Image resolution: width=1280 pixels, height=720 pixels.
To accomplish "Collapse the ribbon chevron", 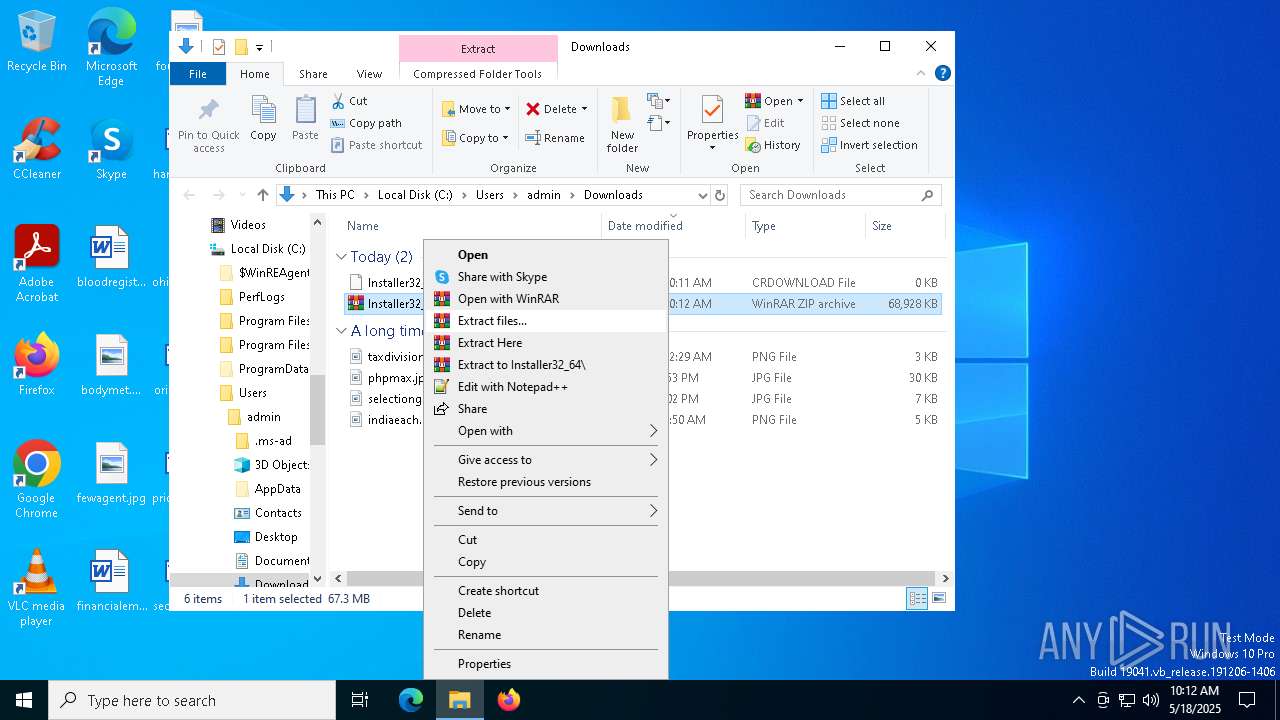I will 921,73.
